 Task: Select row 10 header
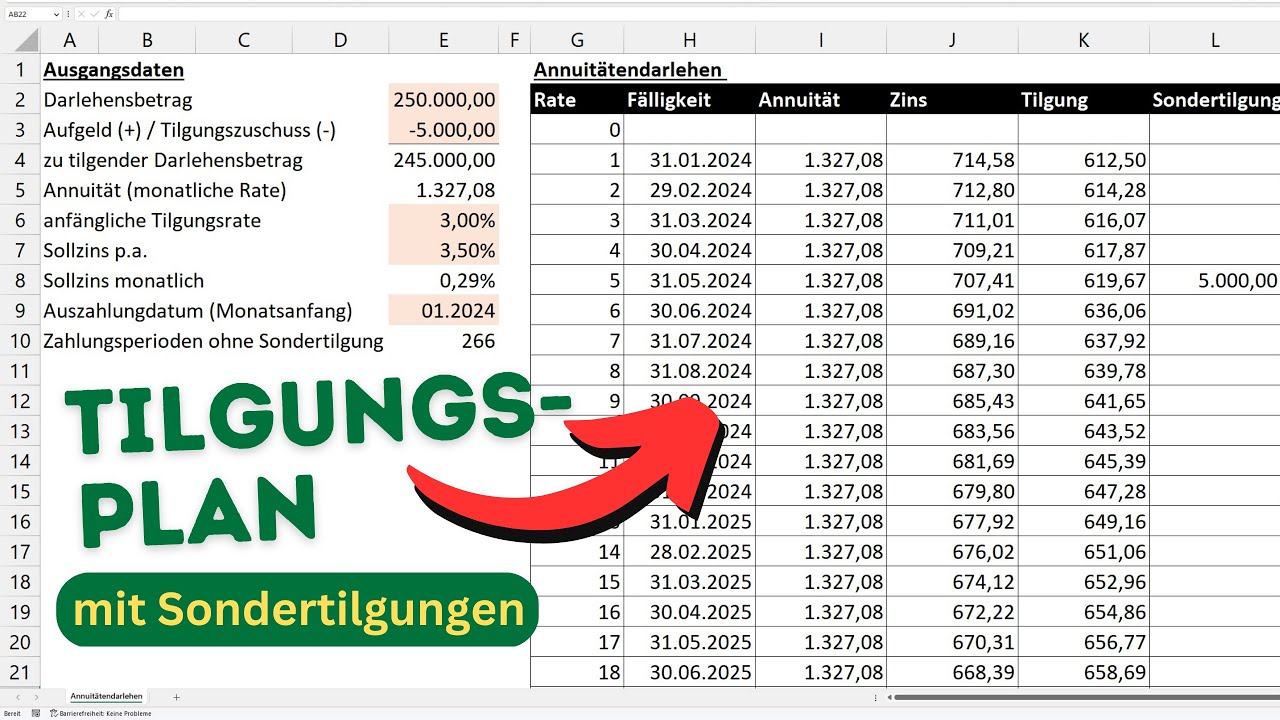(19, 341)
